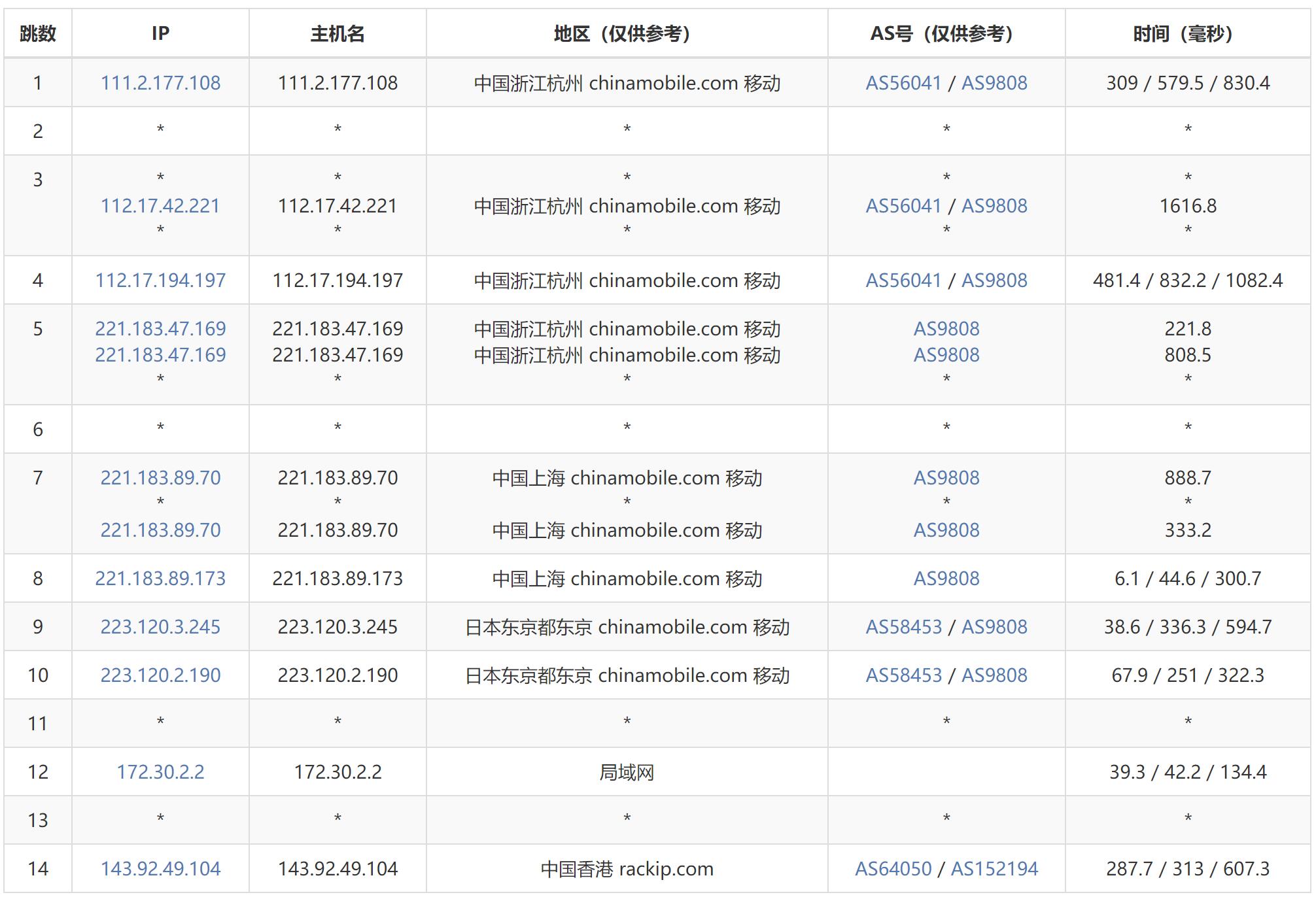Click 日本东京都东京 chinamobile.com region in hop 9
This screenshot has height=897, width=1316.
(627, 627)
